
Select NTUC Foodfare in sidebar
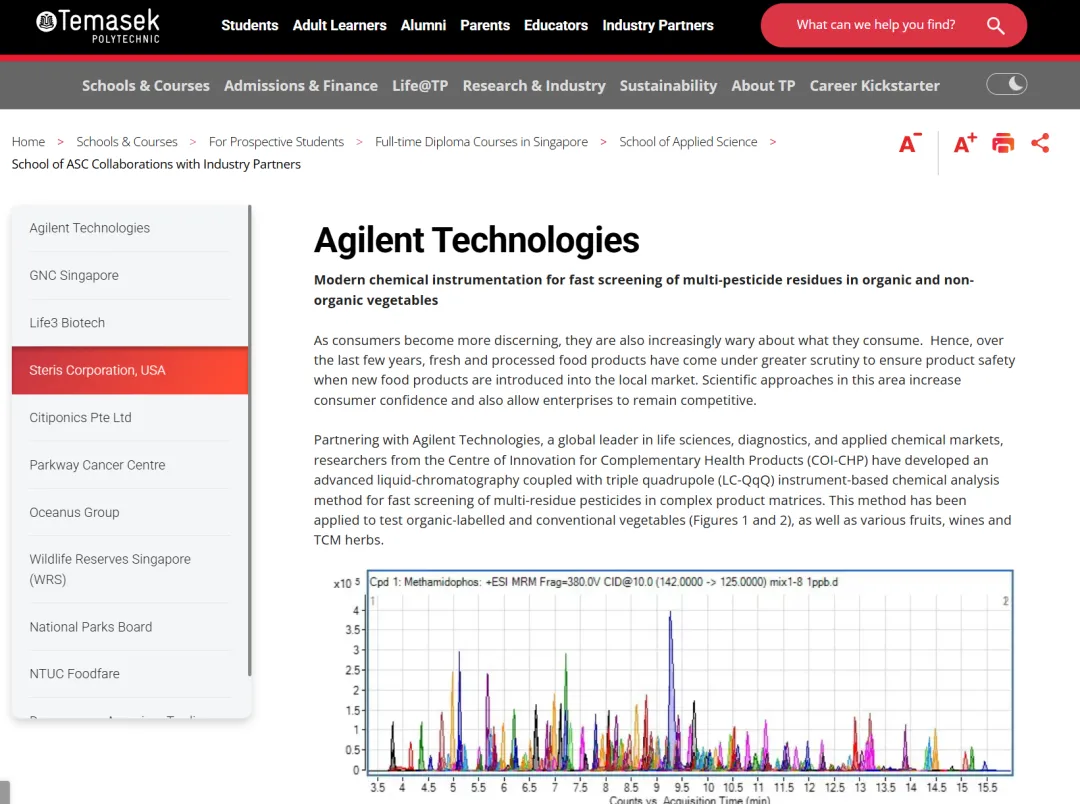pos(129,674)
